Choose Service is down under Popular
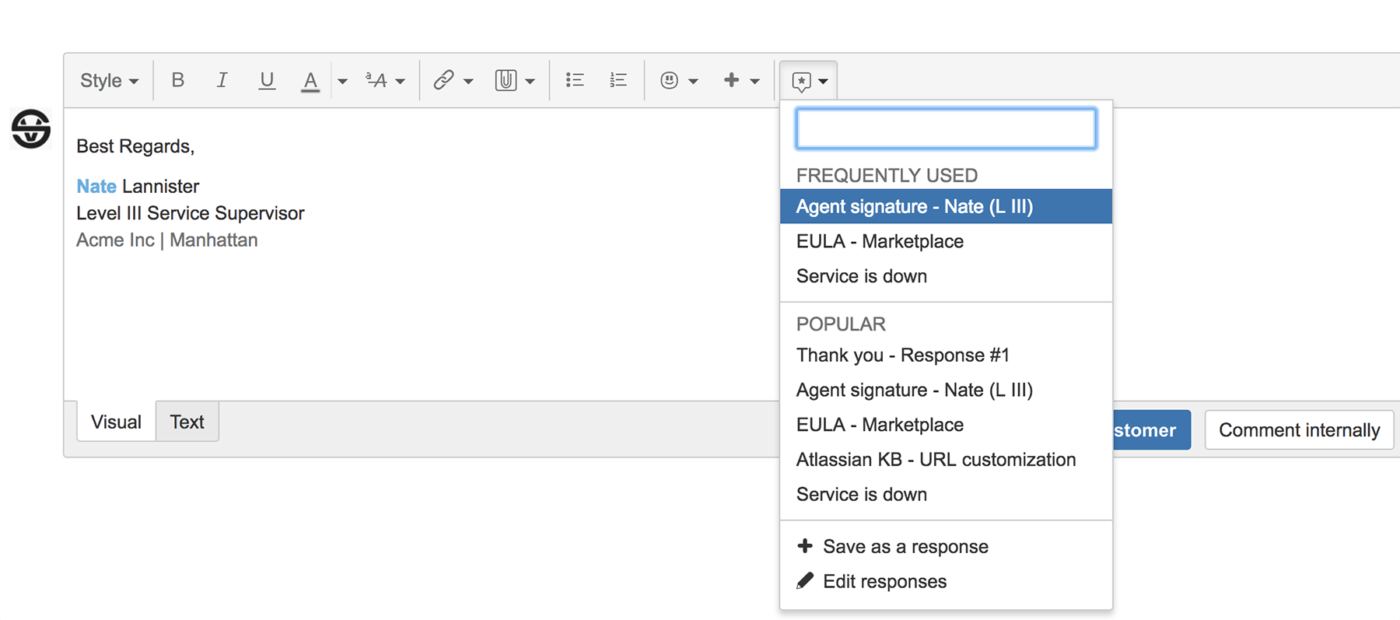Screen dimensions: 1400x620 point(946,494)
